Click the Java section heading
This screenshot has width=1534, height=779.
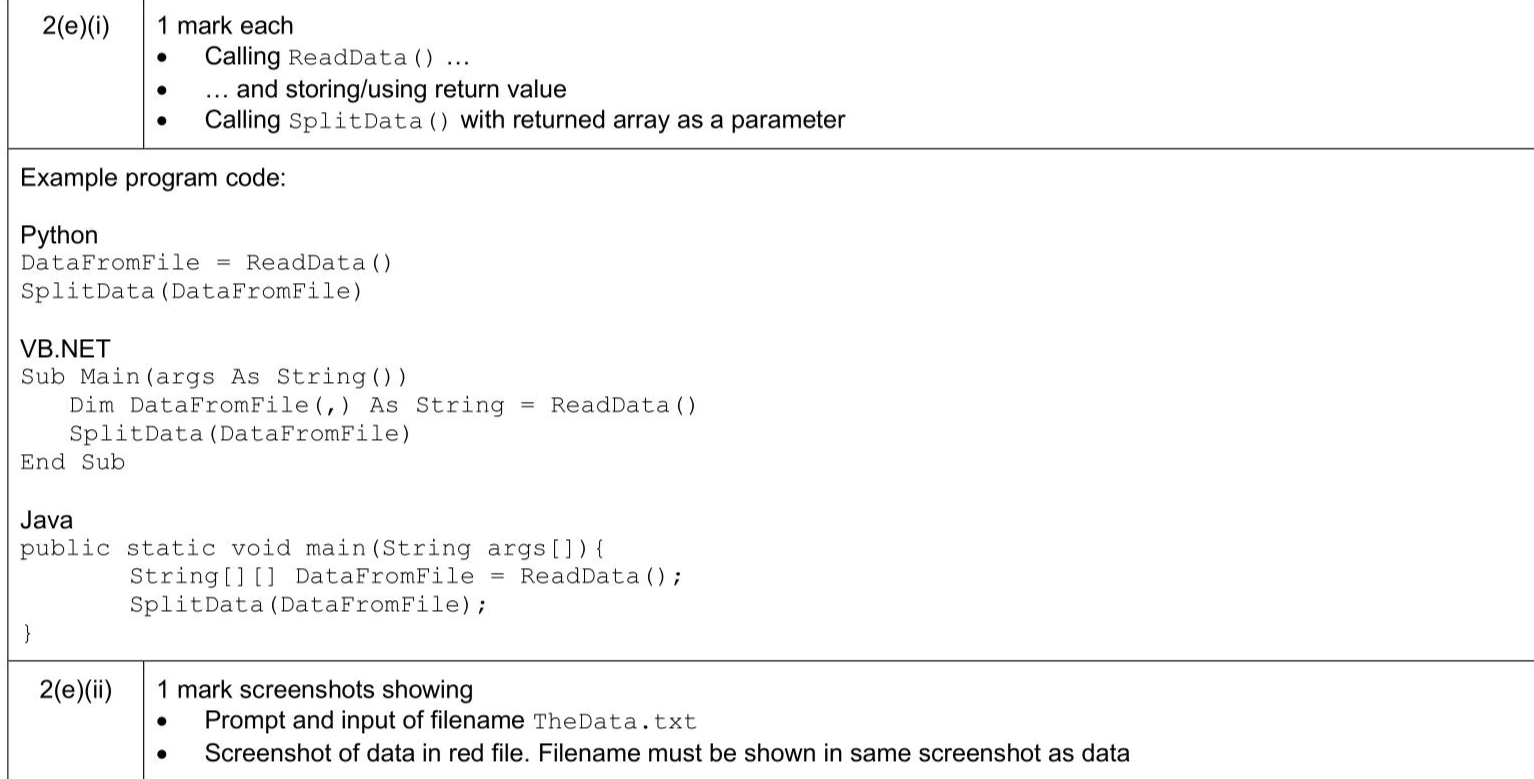[47, 520]
